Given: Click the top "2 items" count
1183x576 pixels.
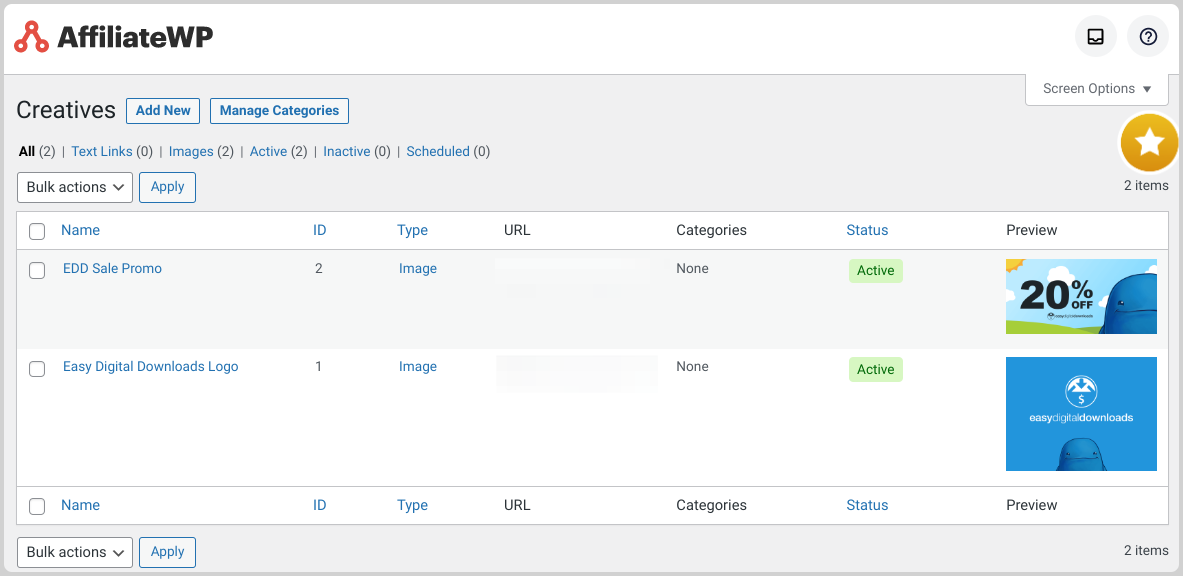Looking at the screenshot, I should click(x=1146, y=186).
